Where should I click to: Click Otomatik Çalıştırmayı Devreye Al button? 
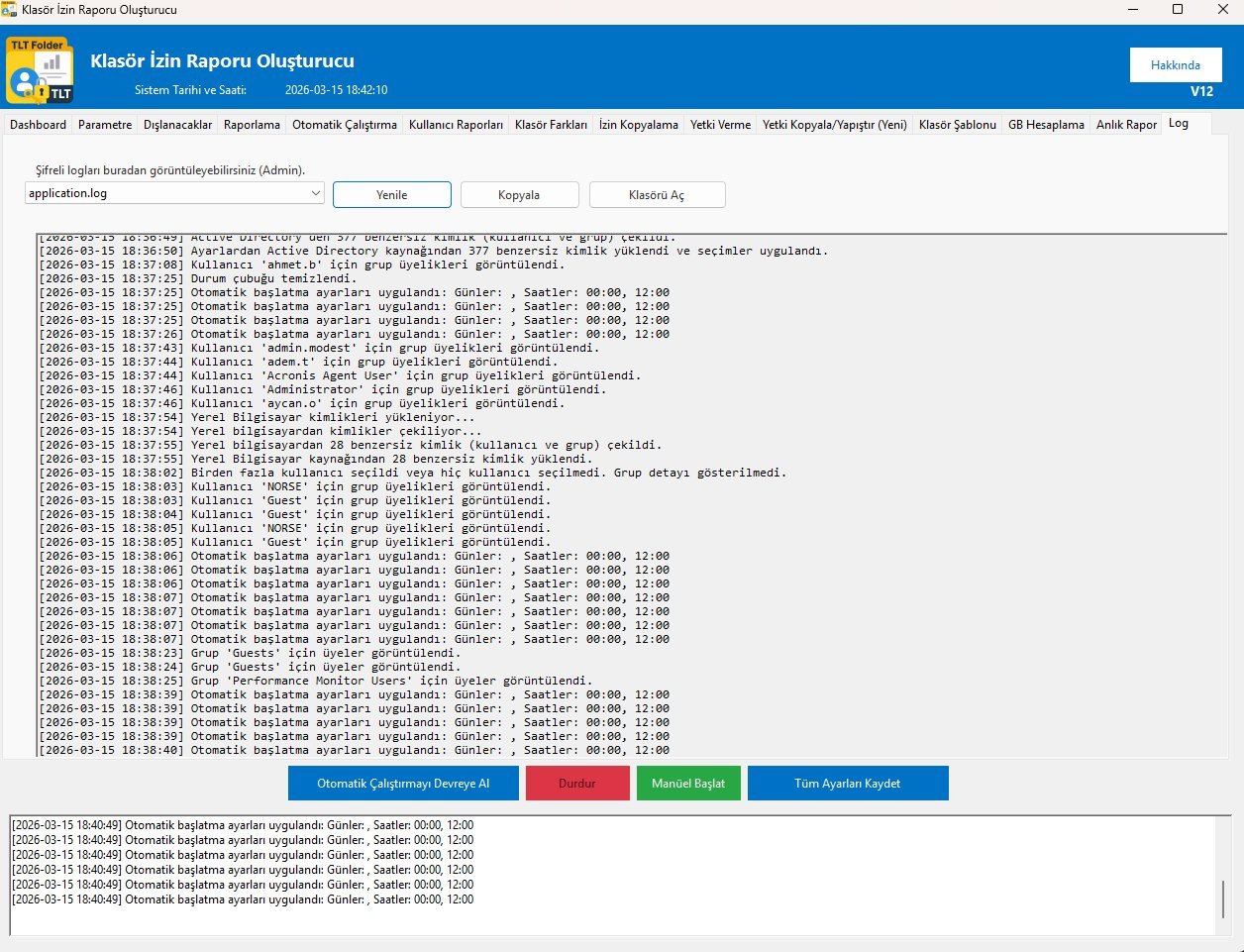tap(403, 784)
